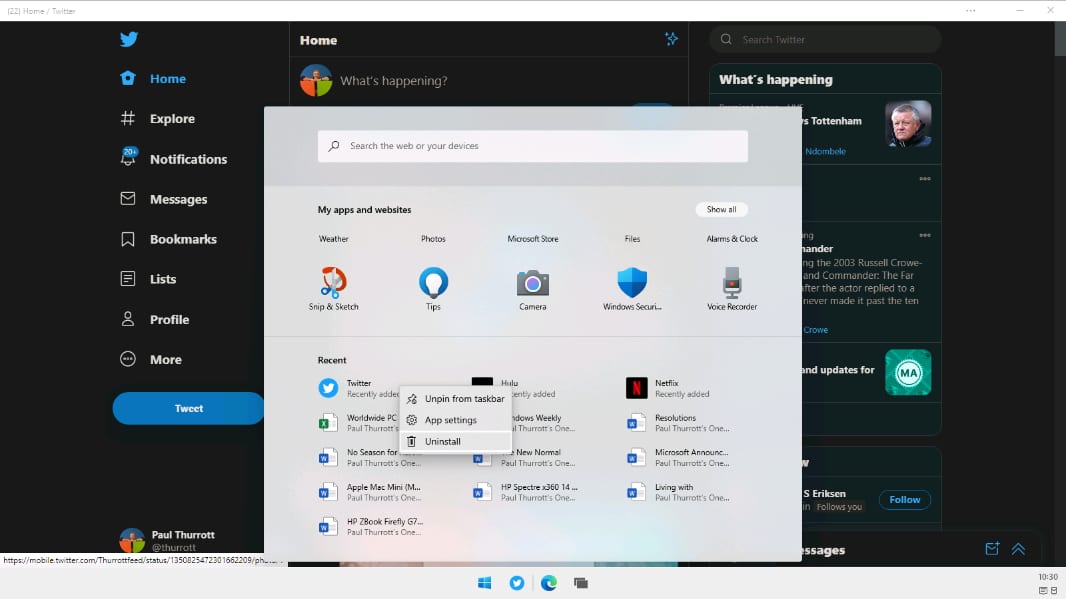Click Crowe trending link
1066x599 pixels.
click(816, 330)
